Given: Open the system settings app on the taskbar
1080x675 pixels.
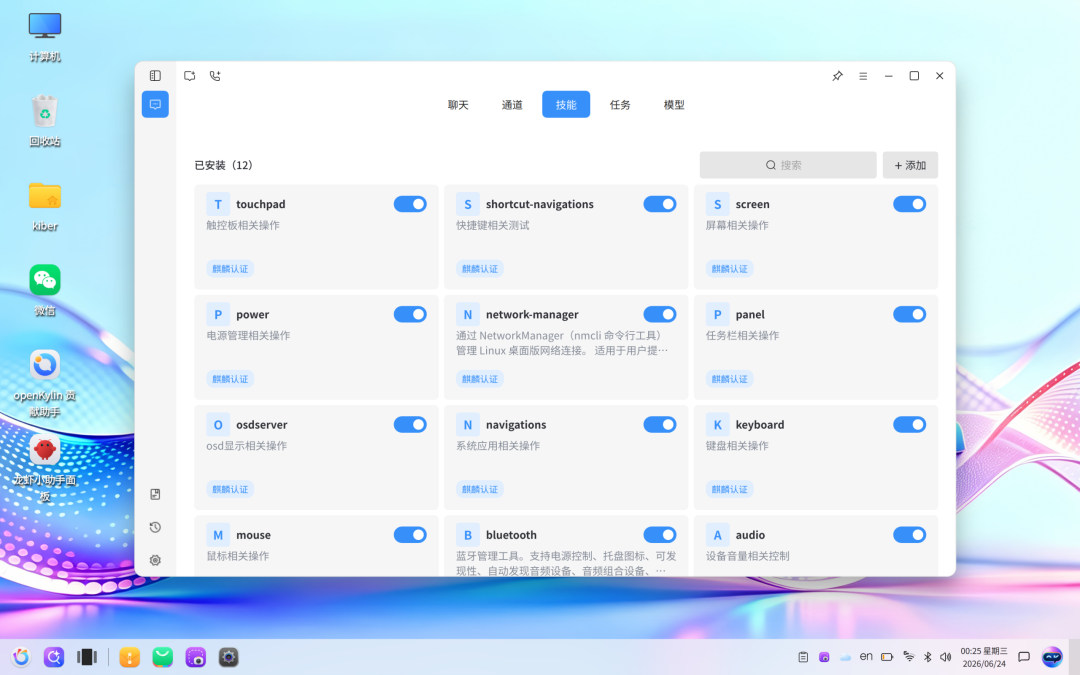Looking at the screenshot, I should (x=229, y=657).
